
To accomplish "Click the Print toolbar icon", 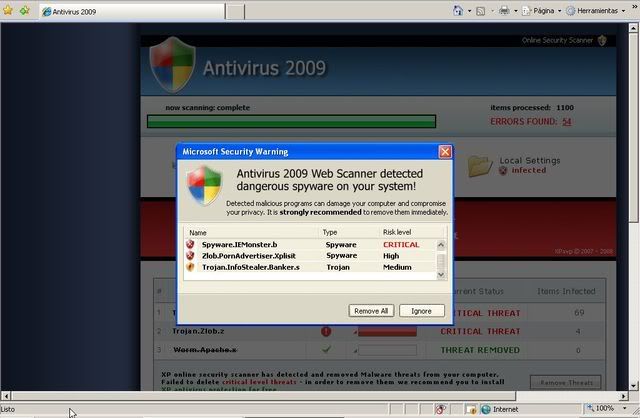I will 504,11.
